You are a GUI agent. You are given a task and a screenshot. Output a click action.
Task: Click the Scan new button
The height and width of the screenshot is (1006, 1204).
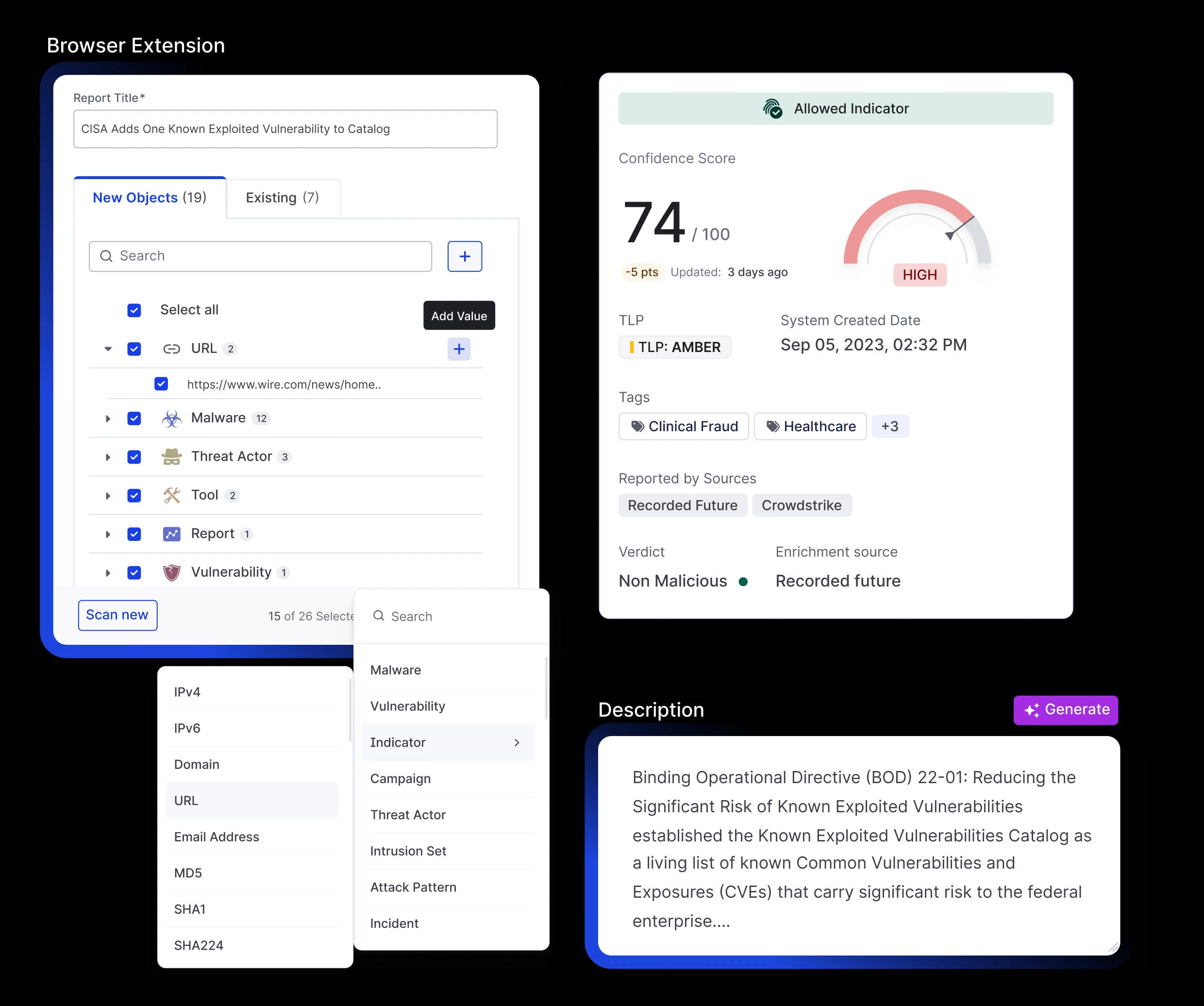pos(117,615)
